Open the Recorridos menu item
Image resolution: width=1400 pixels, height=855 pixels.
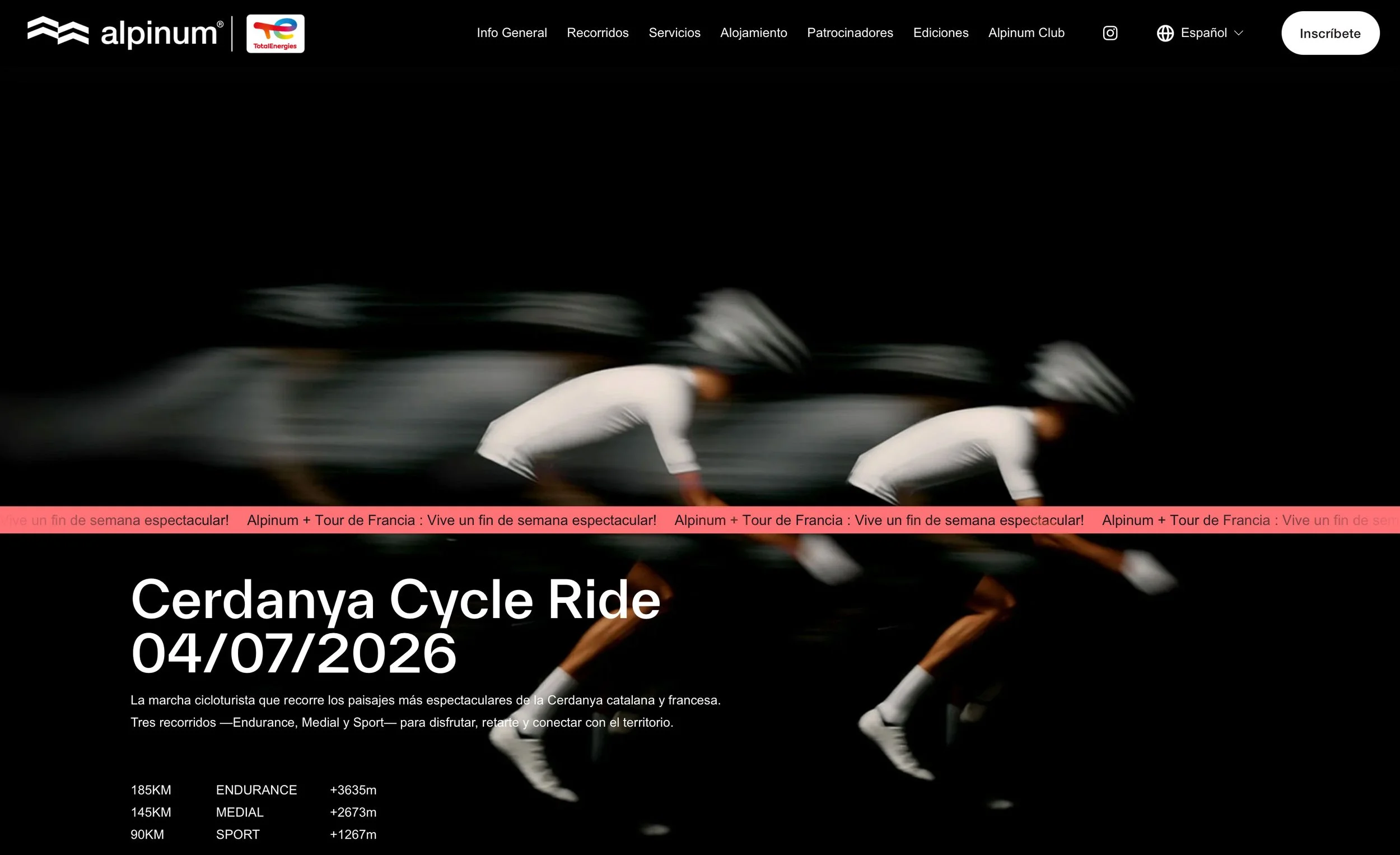tap(597, 33)
